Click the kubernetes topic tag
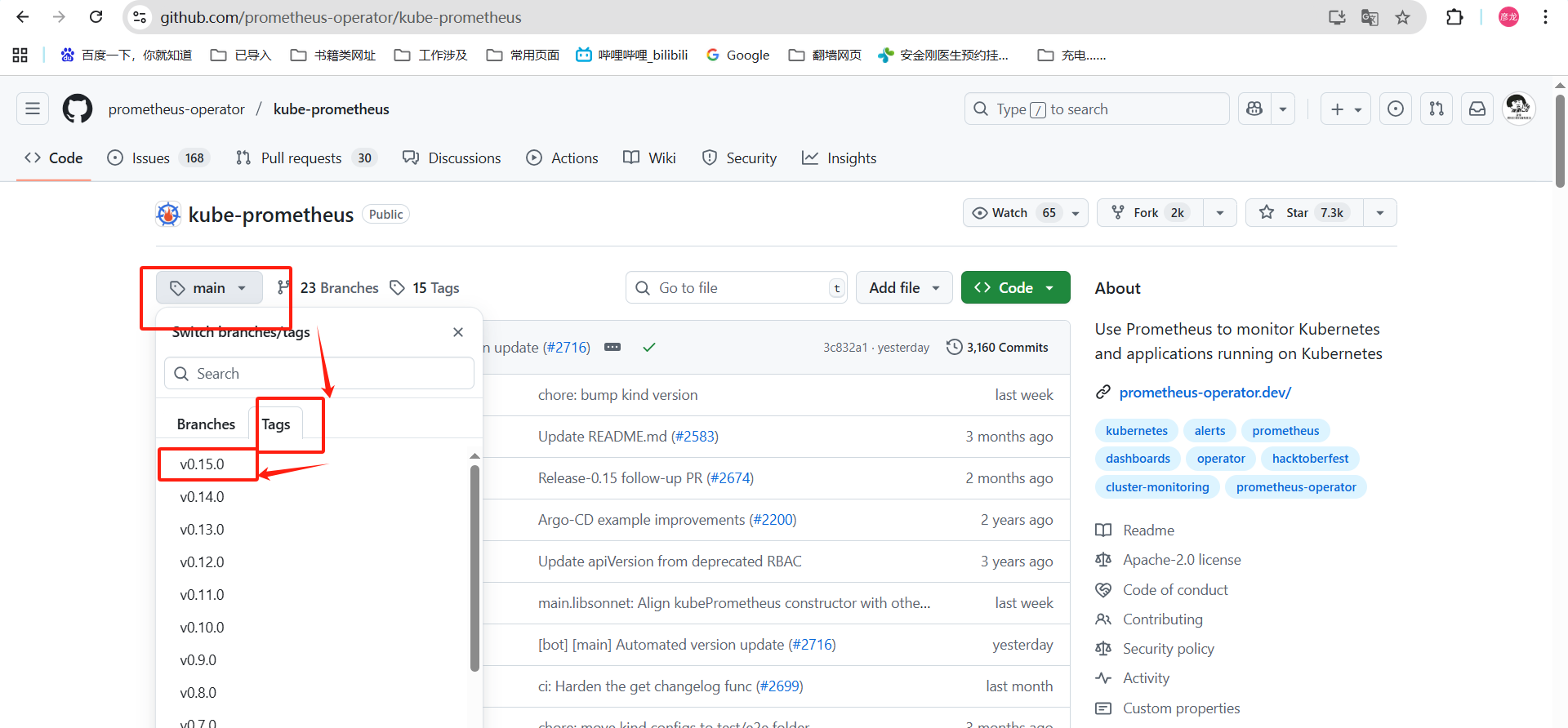1568x728 pixels. tap(1136, 431)
